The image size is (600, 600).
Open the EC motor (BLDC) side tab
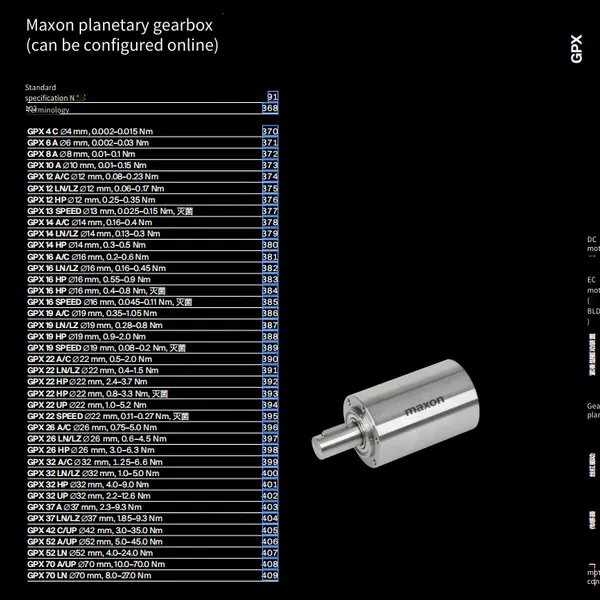pos(593,301)
